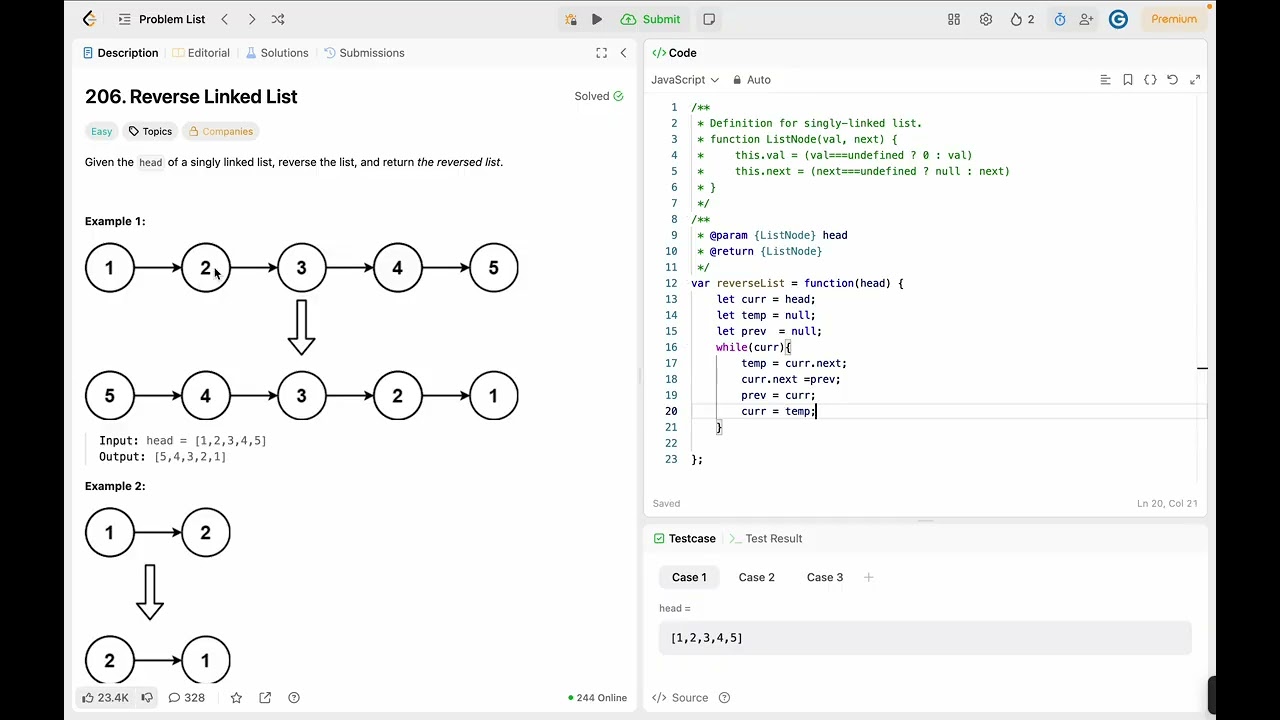Click the 206. Reverse Linked List title
Screen dimensions: 1280x720
pyautogui.click(x=191, y=96)
